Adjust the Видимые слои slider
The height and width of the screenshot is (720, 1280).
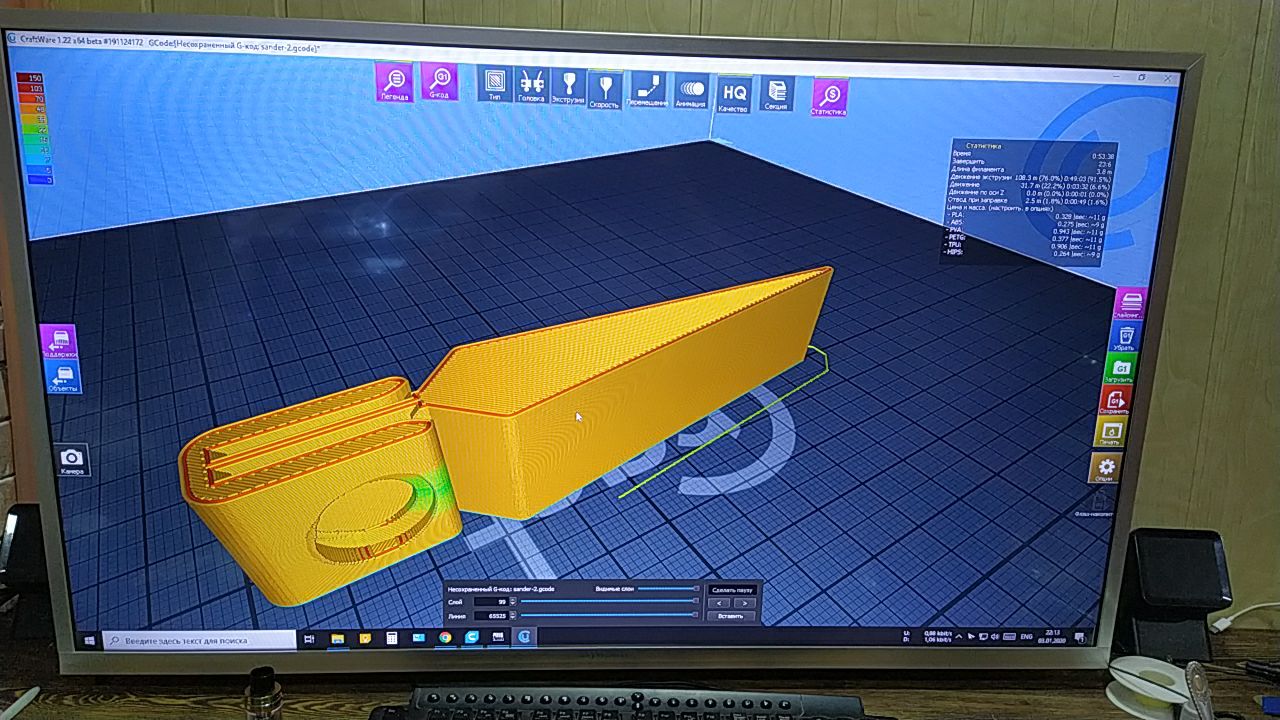668,589
